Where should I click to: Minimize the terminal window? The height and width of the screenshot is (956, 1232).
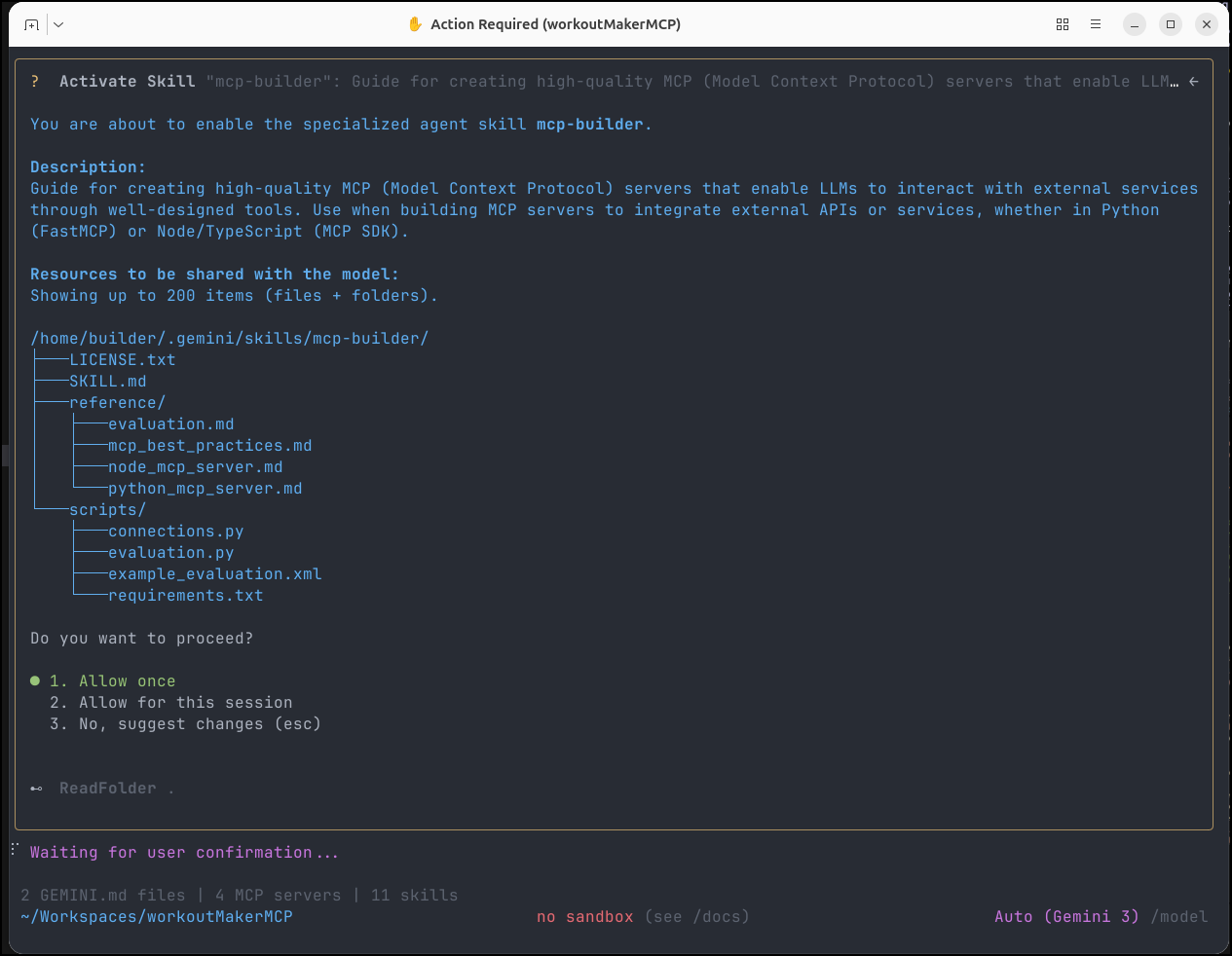click(1135, 24)
